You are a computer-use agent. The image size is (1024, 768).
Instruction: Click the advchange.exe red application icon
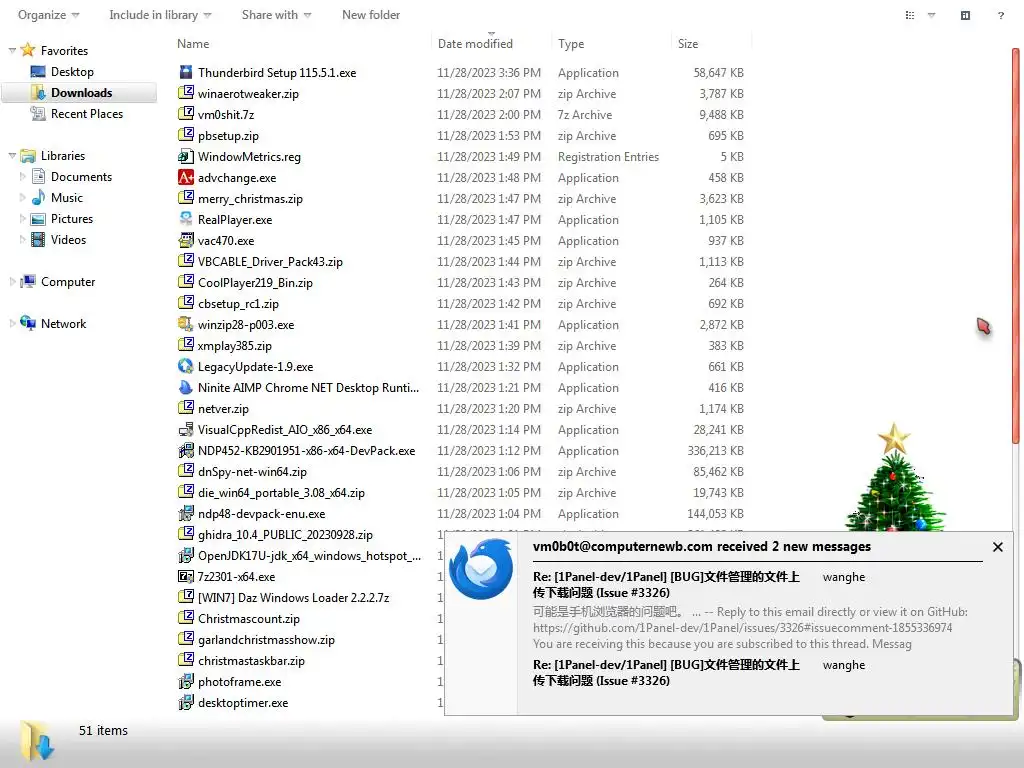(x=186, y=177)
